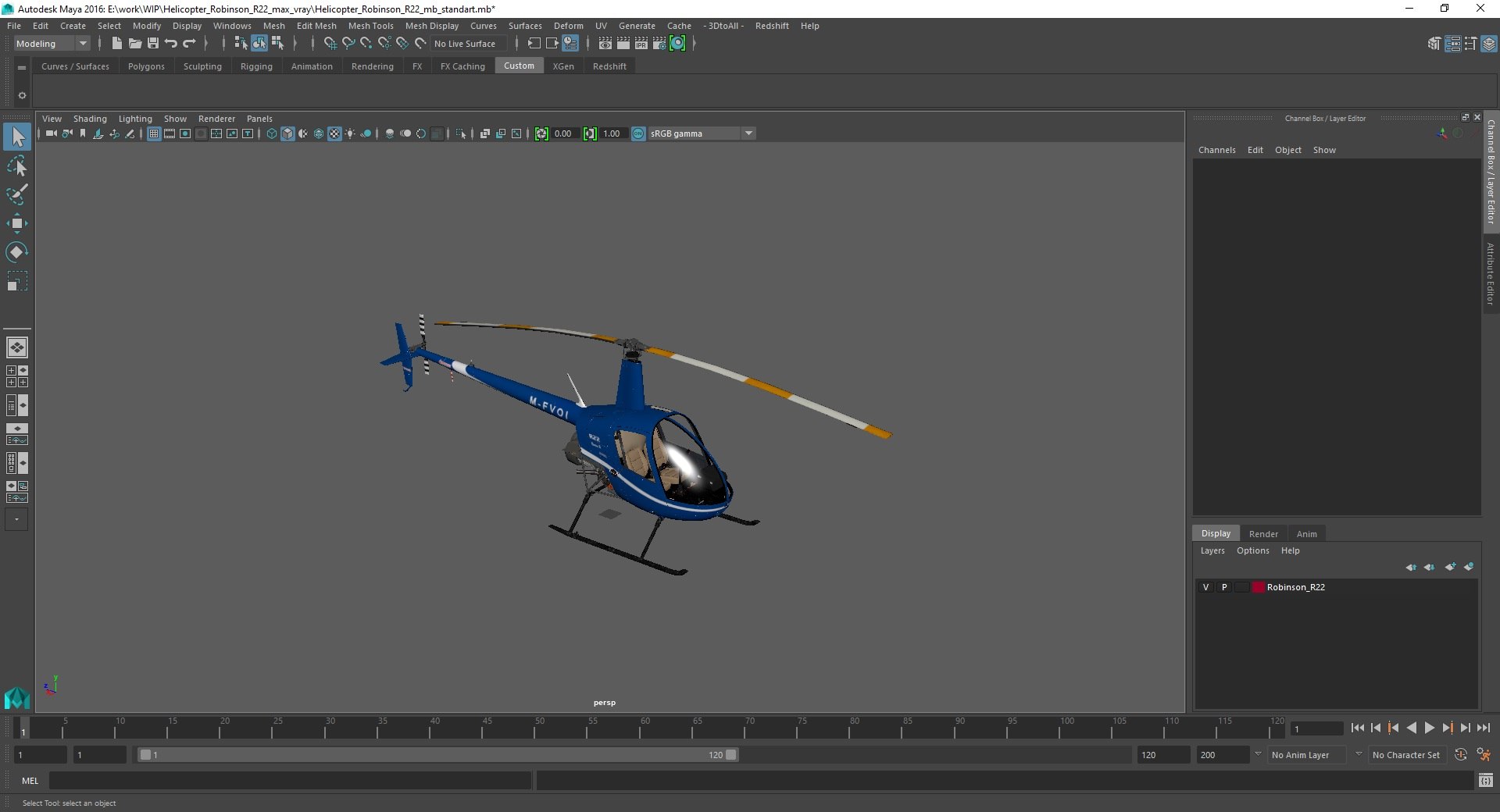Select the arrow Select tool
This screenshot has width=1500, height=812.
[17, 137]
